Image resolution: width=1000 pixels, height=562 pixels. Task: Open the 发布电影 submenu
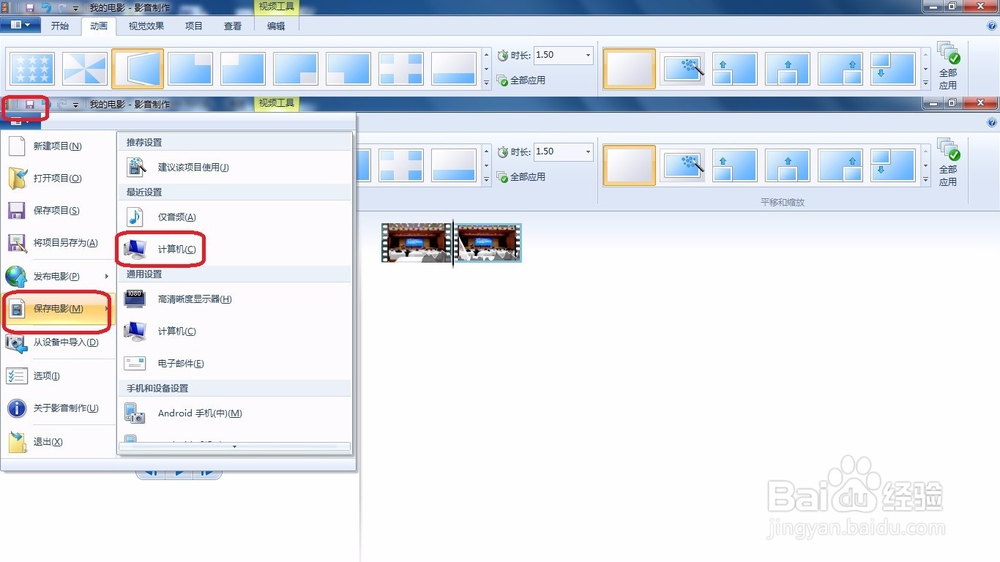[x=57, y=276]
